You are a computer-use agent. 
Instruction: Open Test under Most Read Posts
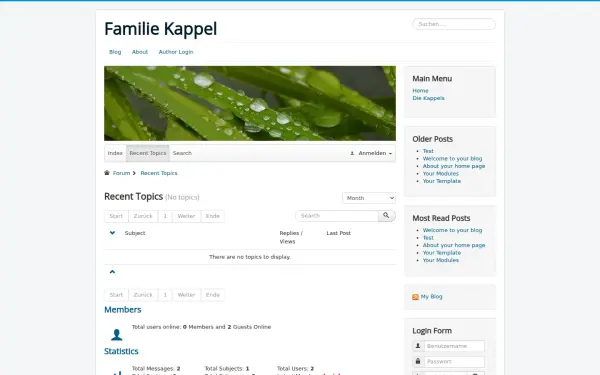[428, 238]
